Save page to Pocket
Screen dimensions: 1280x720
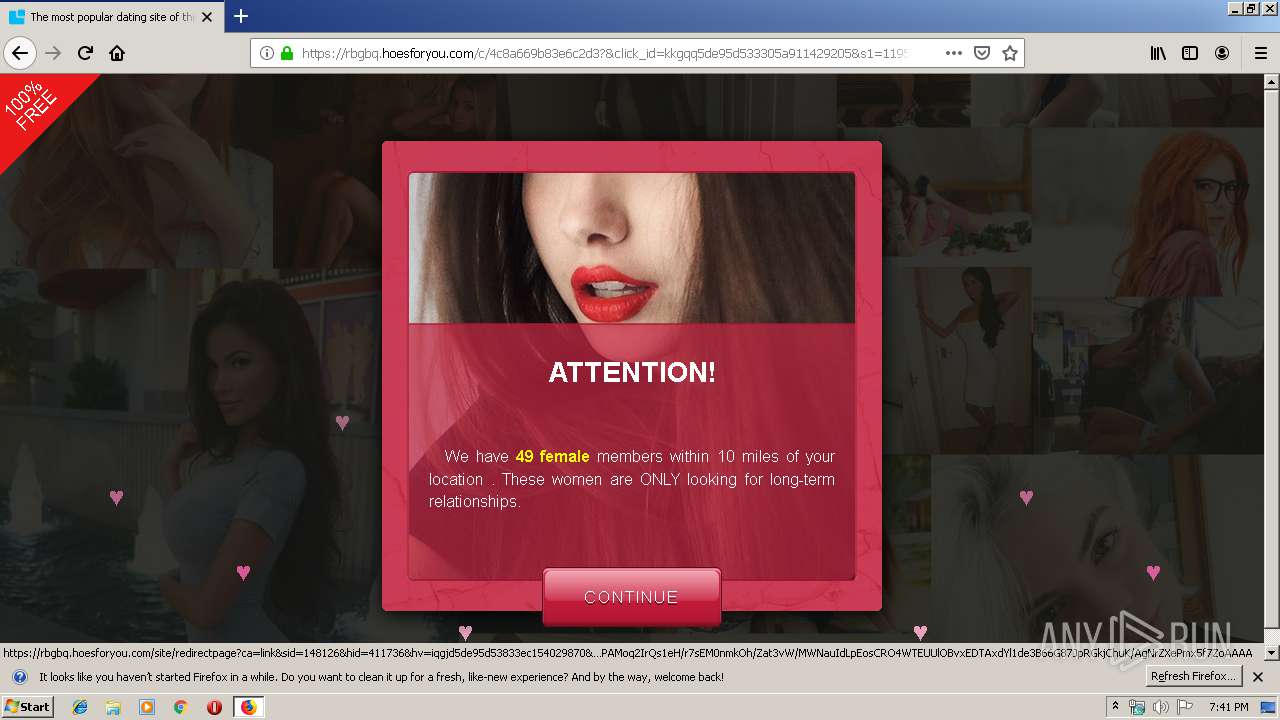(x=982, y=53)
